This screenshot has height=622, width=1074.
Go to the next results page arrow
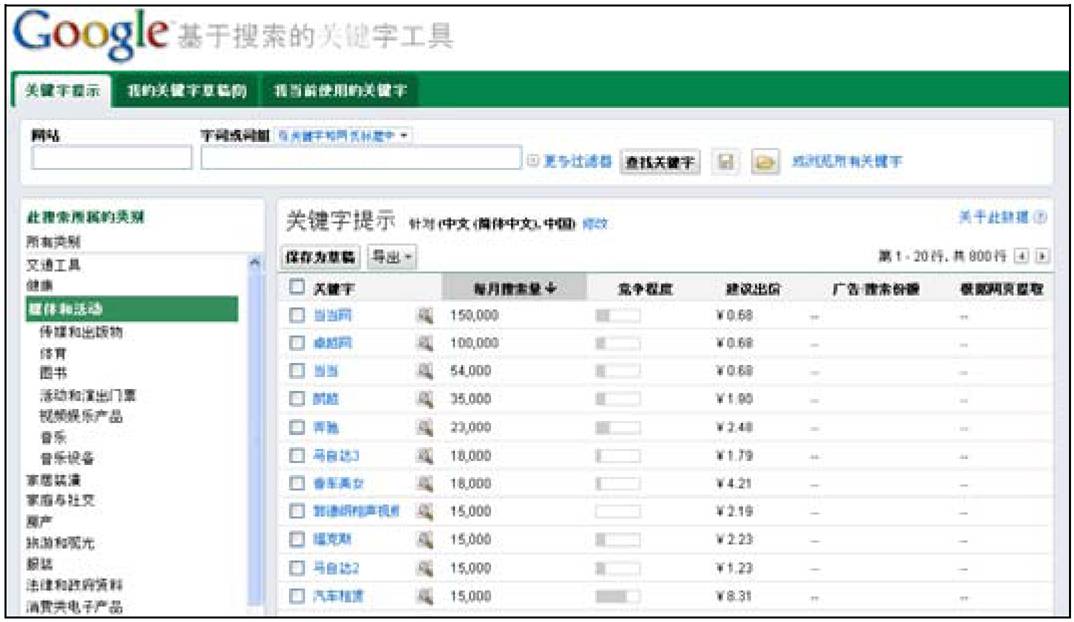click(1042, 256)
